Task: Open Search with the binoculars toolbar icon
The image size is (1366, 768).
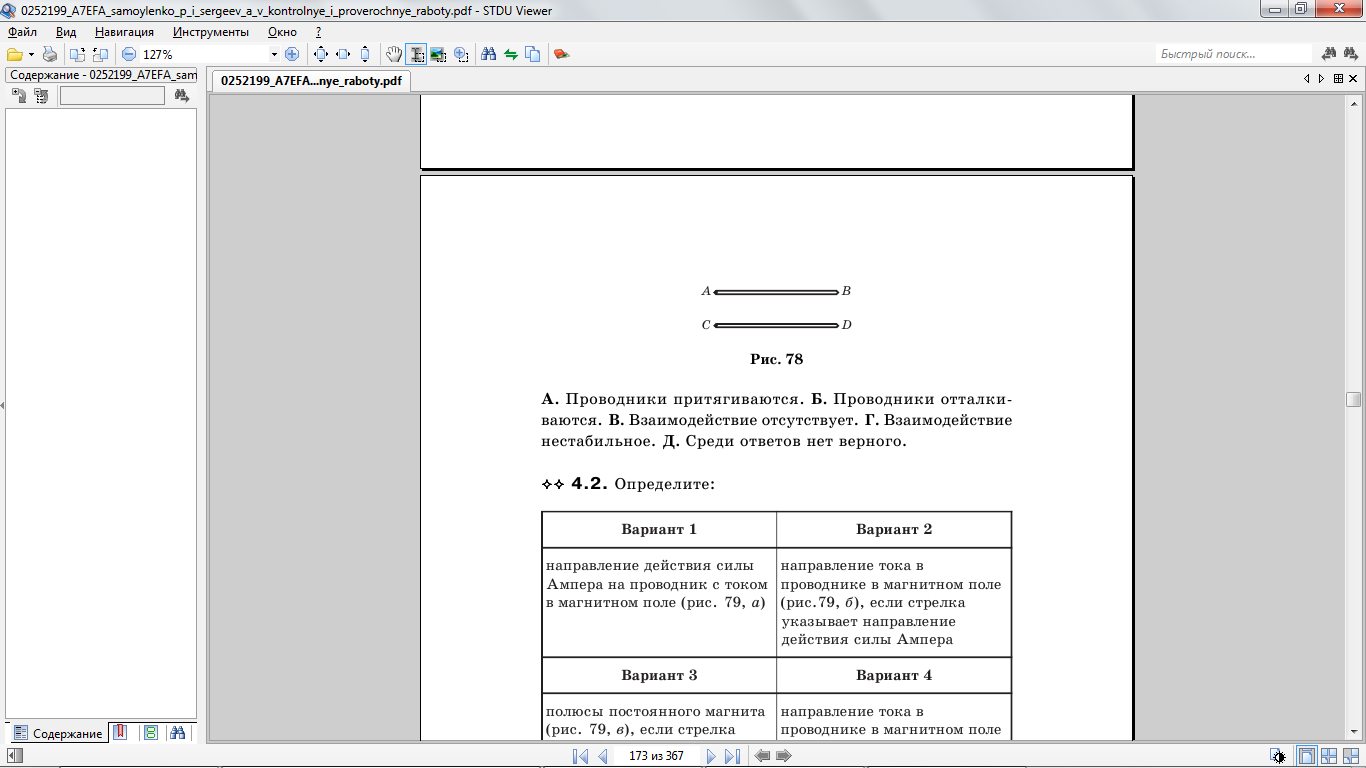Action: point(489,54)
